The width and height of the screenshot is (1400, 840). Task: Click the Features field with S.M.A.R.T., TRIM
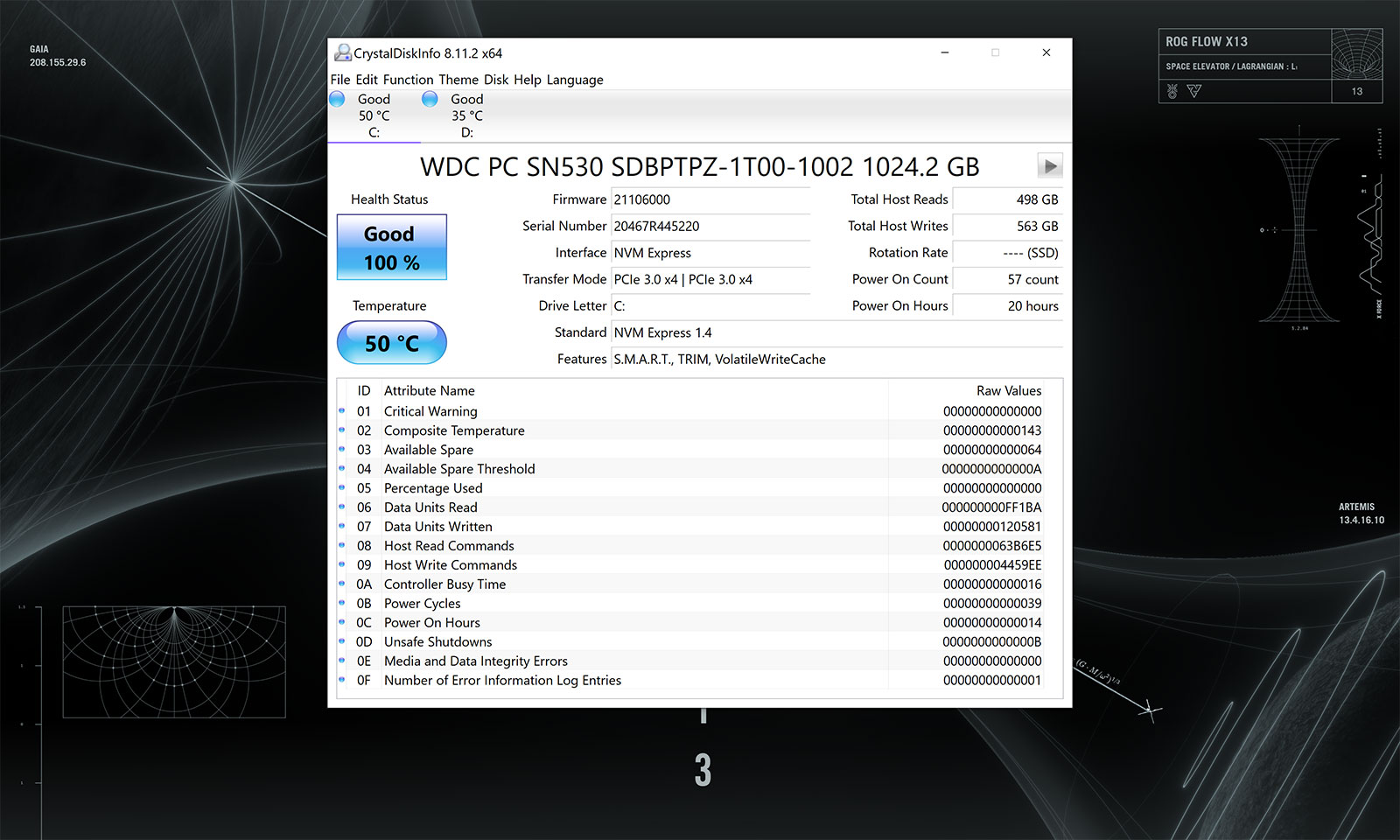pos(836,359)
